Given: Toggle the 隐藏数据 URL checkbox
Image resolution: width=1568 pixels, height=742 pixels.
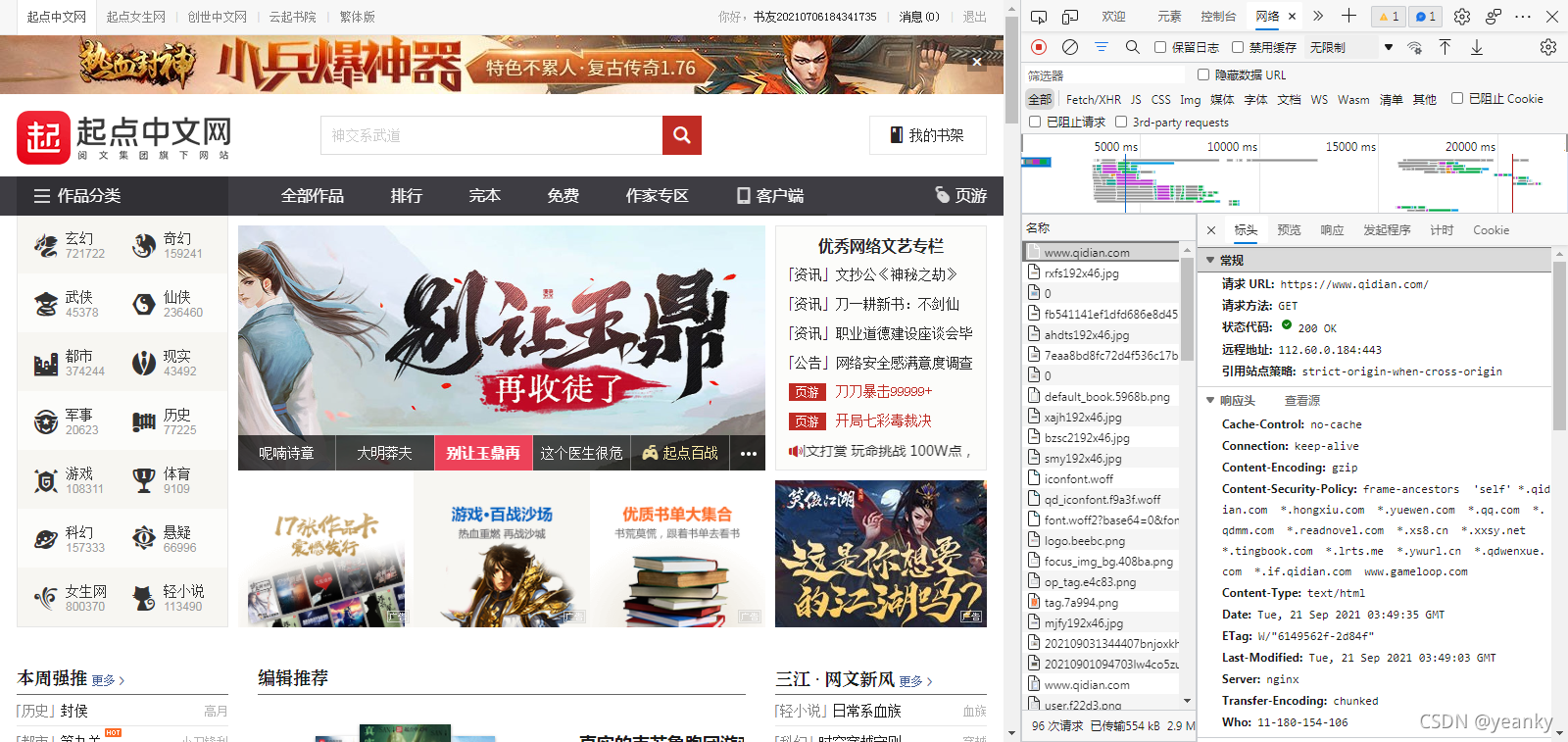Looking at the screenshot, I should pos(1203,74).
